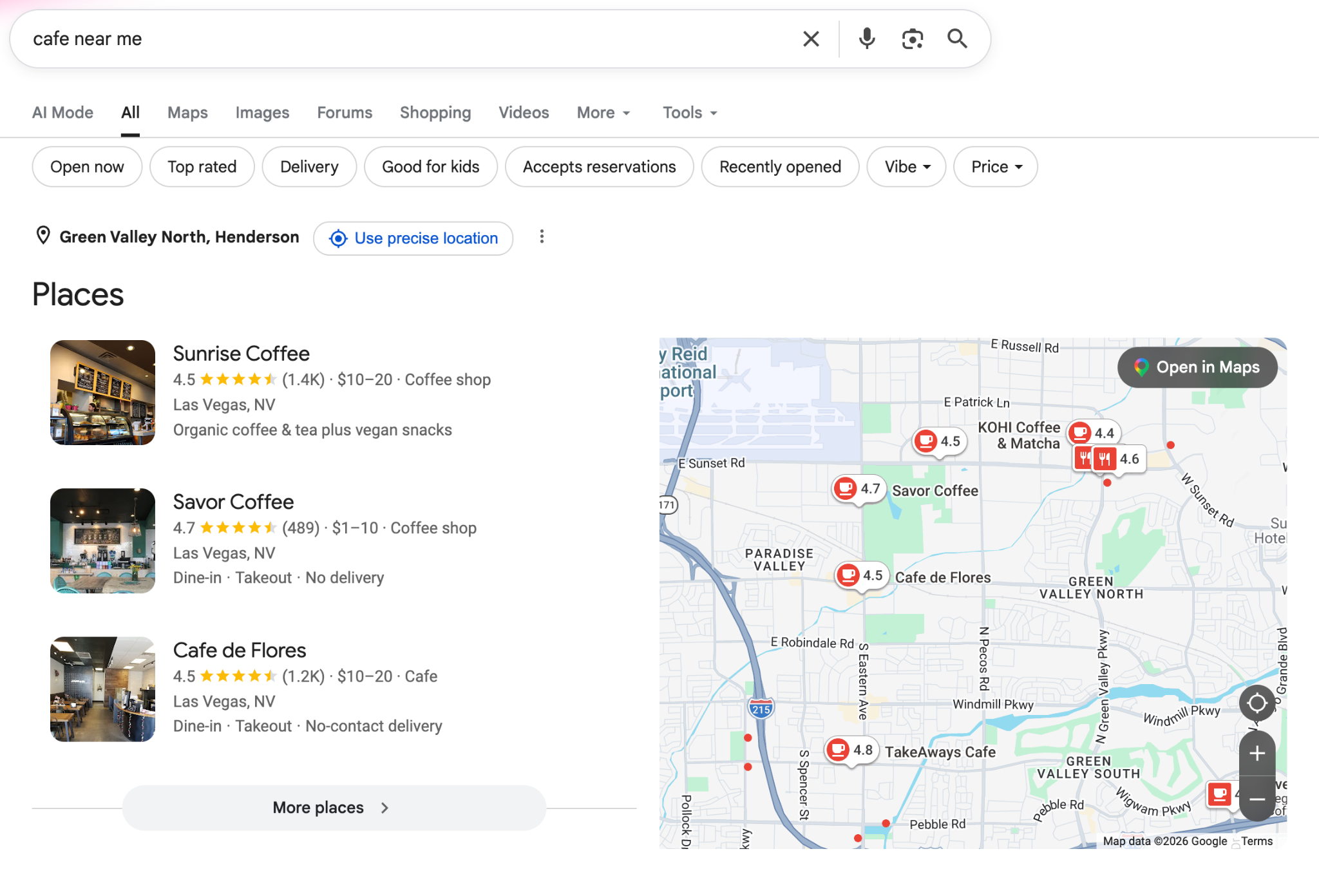Toggle the Delivery filter chip
Viewport: 1319px width, 896px height.
coord(309,167)
